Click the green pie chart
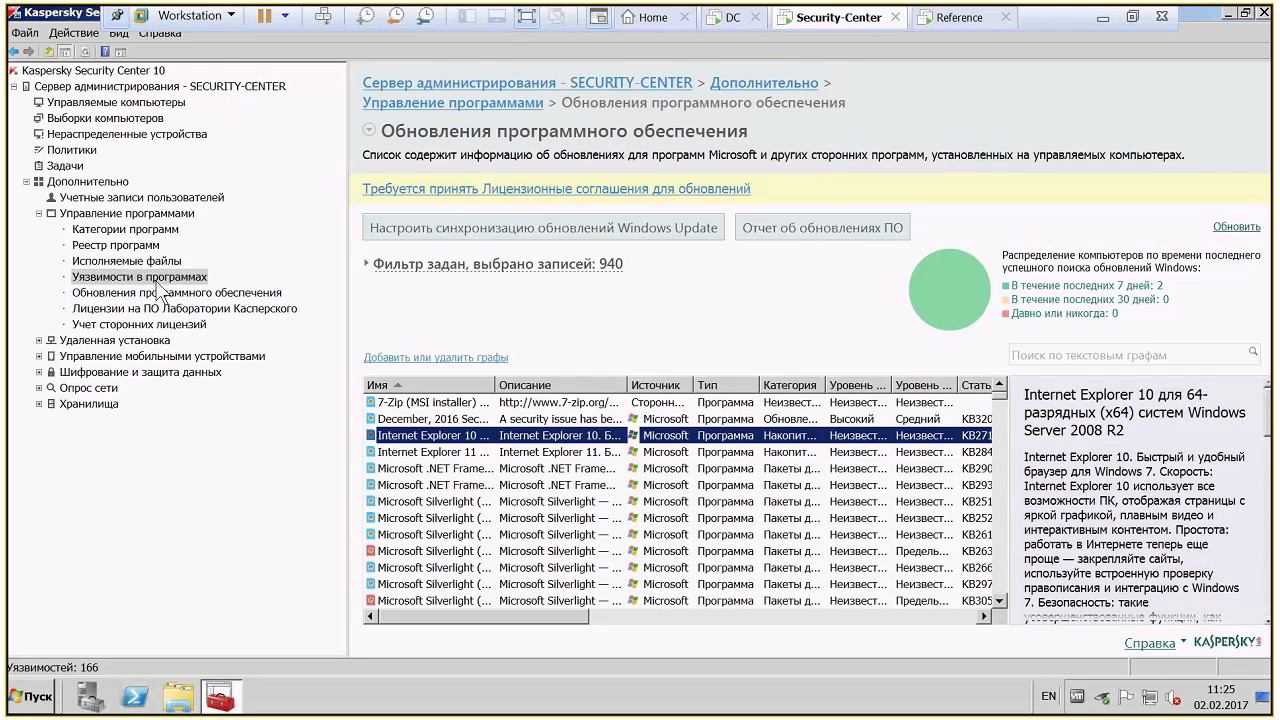 point(949,290)
